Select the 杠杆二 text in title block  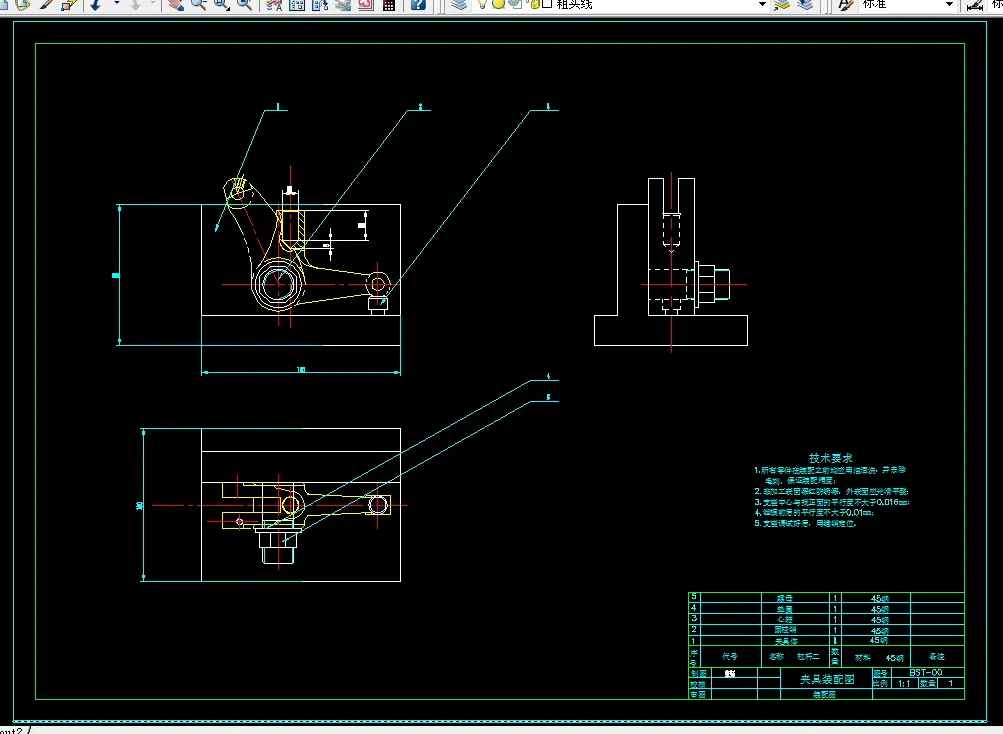[808, 657]
